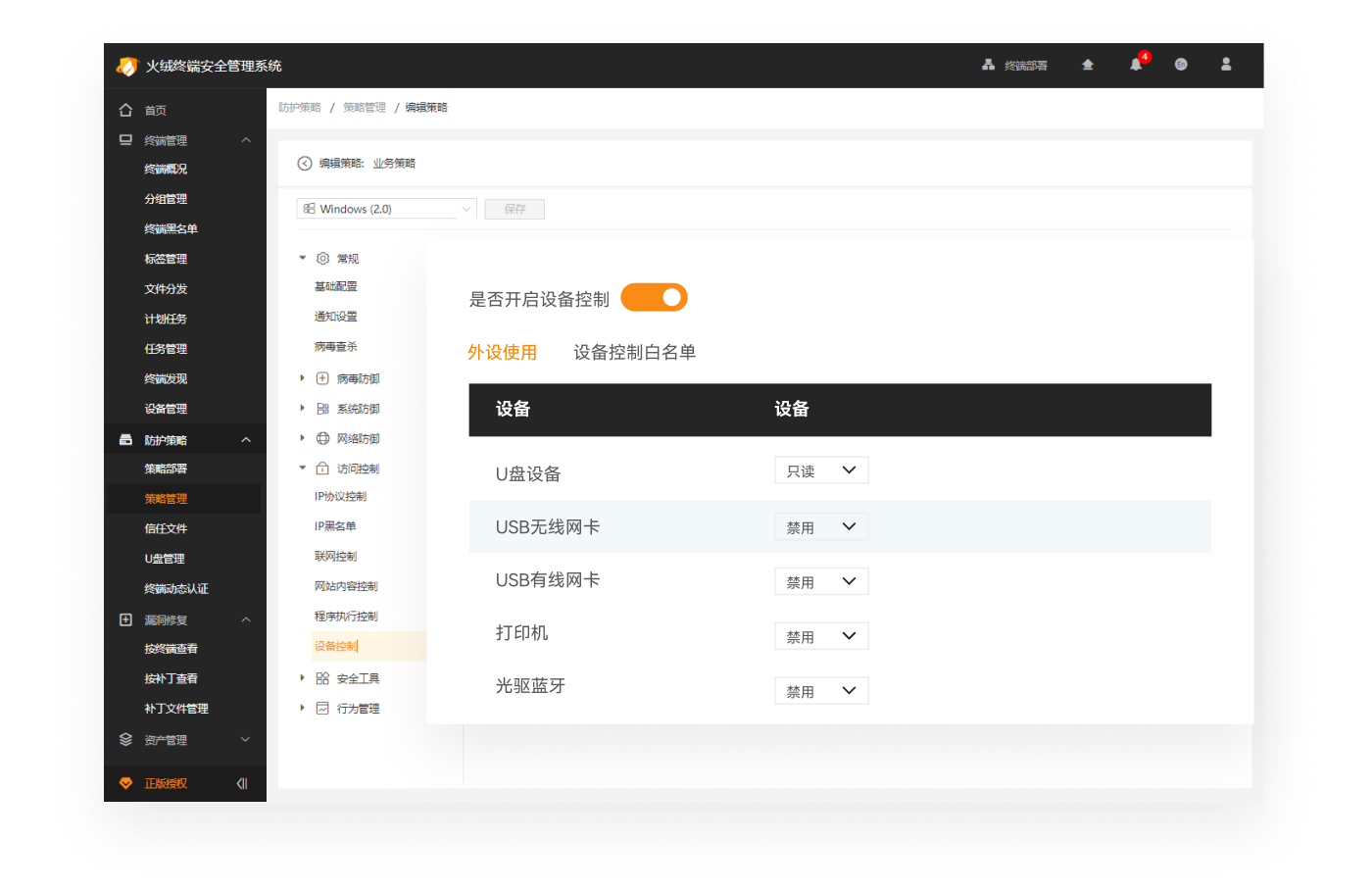
Task: Select the 终端管理 monitor icon
Action: click(124, 139)
